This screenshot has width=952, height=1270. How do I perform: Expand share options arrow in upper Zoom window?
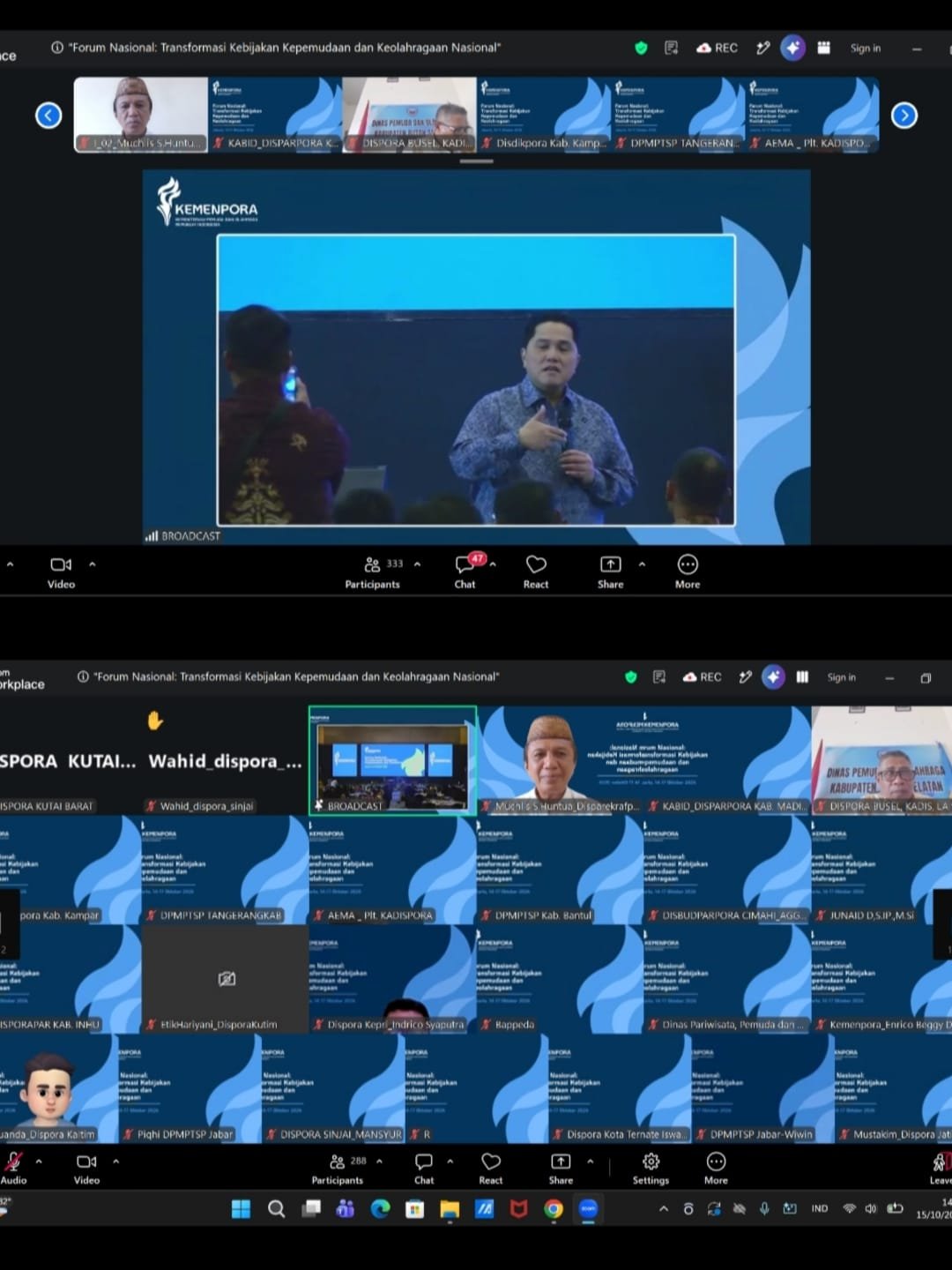(x=642, y=564)
